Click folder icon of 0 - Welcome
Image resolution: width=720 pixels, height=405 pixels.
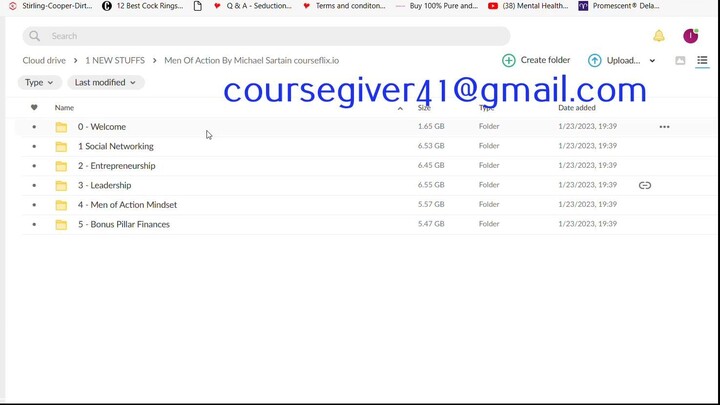(x=61, y=127)
